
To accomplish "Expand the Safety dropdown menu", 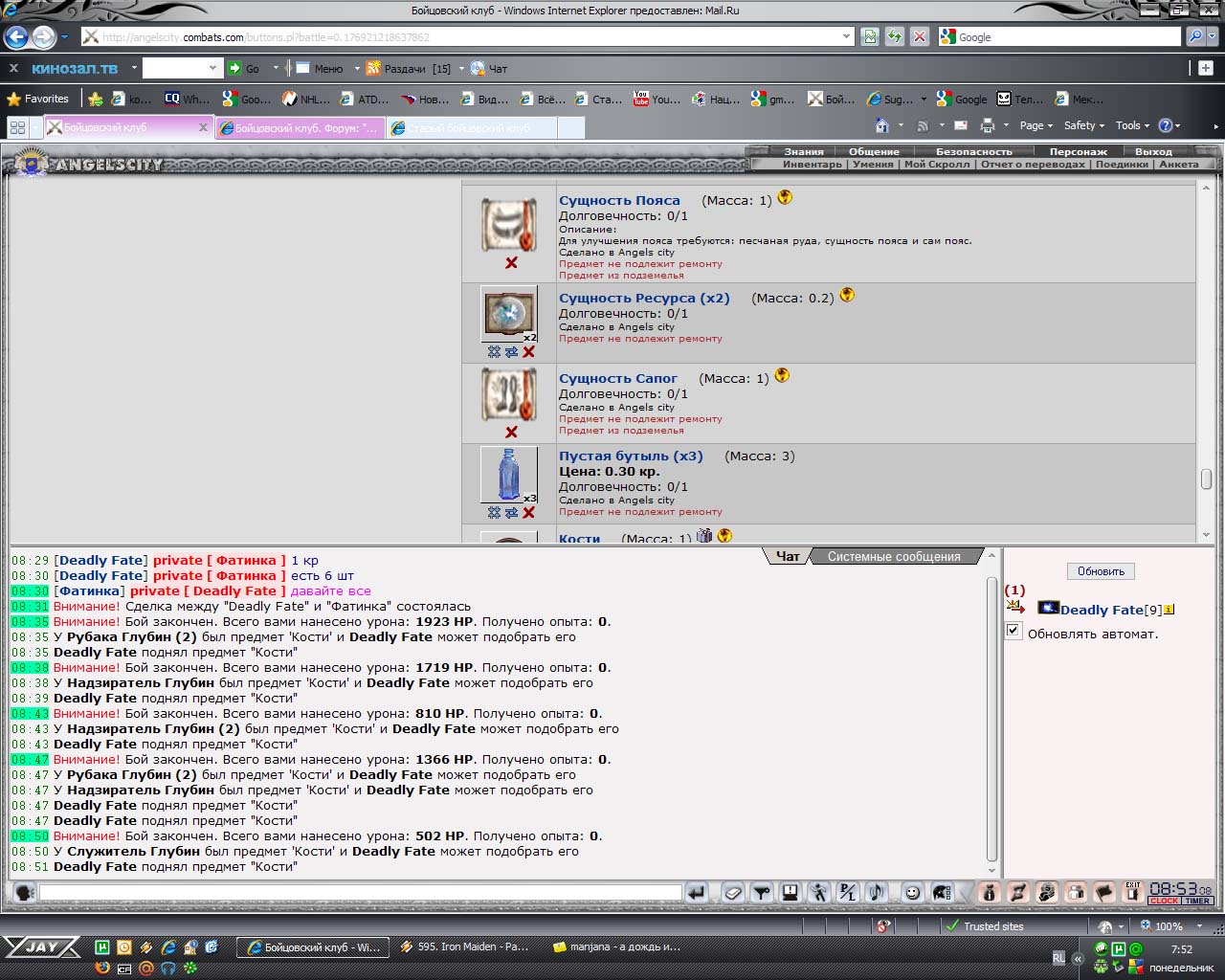I will click(1083, 125).
